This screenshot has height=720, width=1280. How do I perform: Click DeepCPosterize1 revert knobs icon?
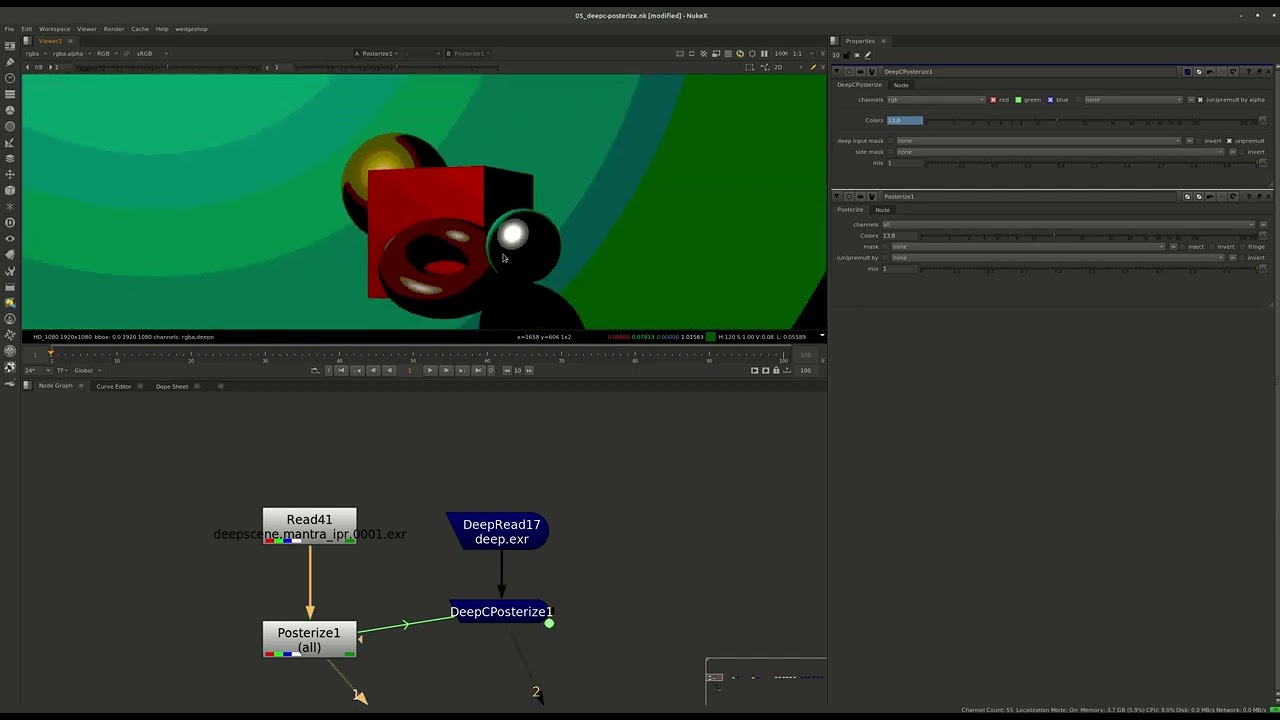[1233, 72]
